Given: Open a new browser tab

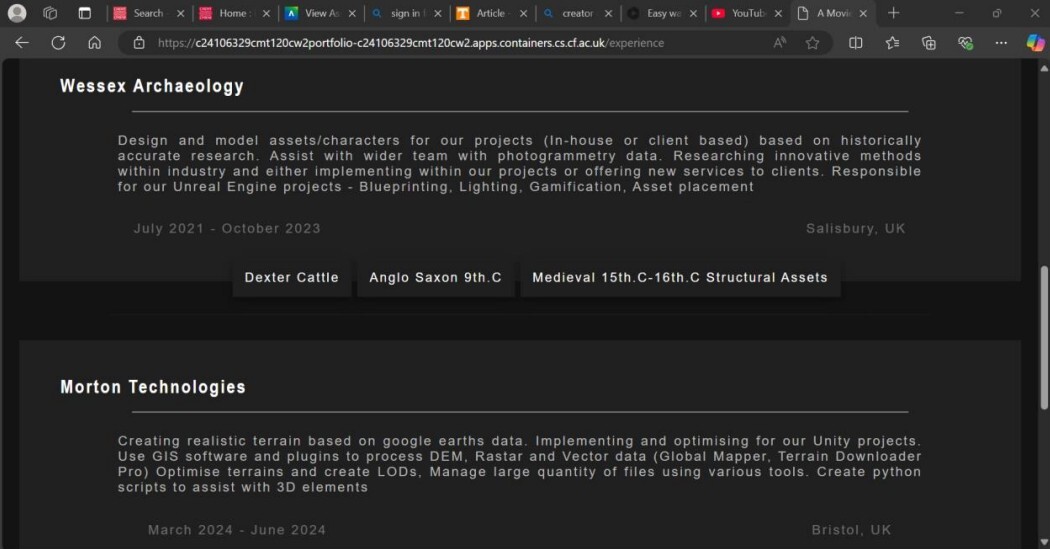Looking at the screenshot, I should click(893, 13).
